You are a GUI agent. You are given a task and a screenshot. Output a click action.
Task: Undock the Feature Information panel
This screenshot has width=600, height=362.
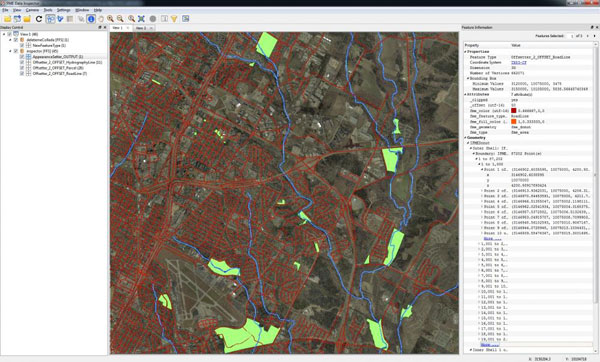pyautogui.click(x=592, y=28)
